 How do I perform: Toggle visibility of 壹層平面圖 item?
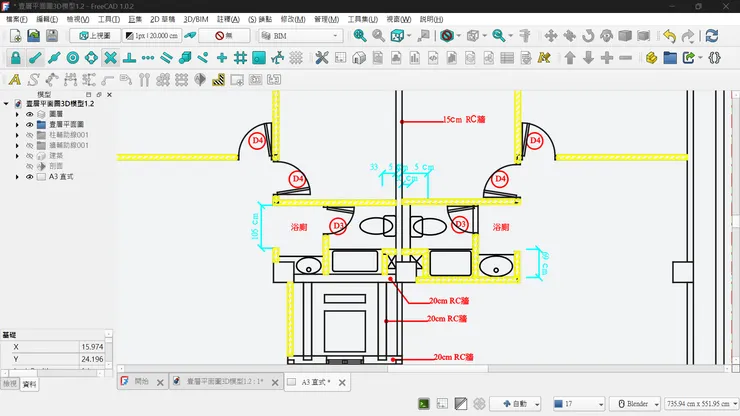click(x=30, y=124)
